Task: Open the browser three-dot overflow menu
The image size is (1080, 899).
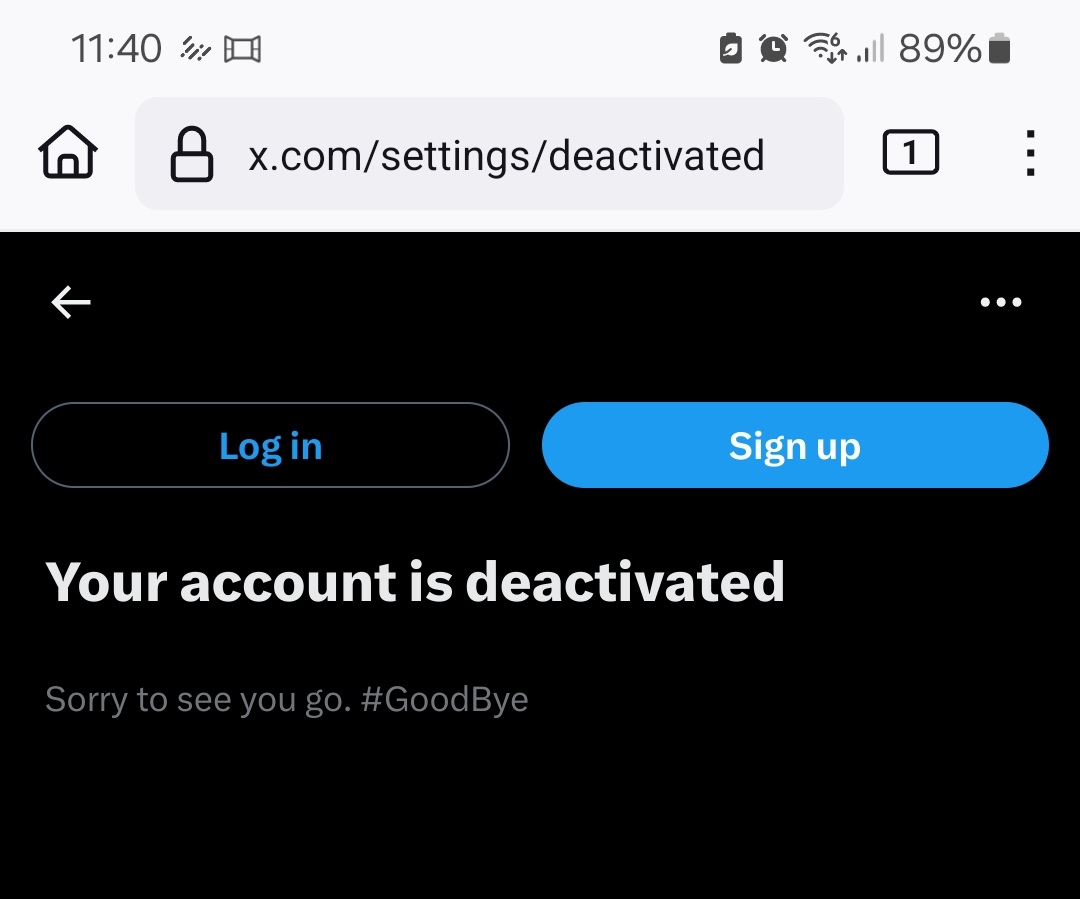Action: tap(1030, 154)
